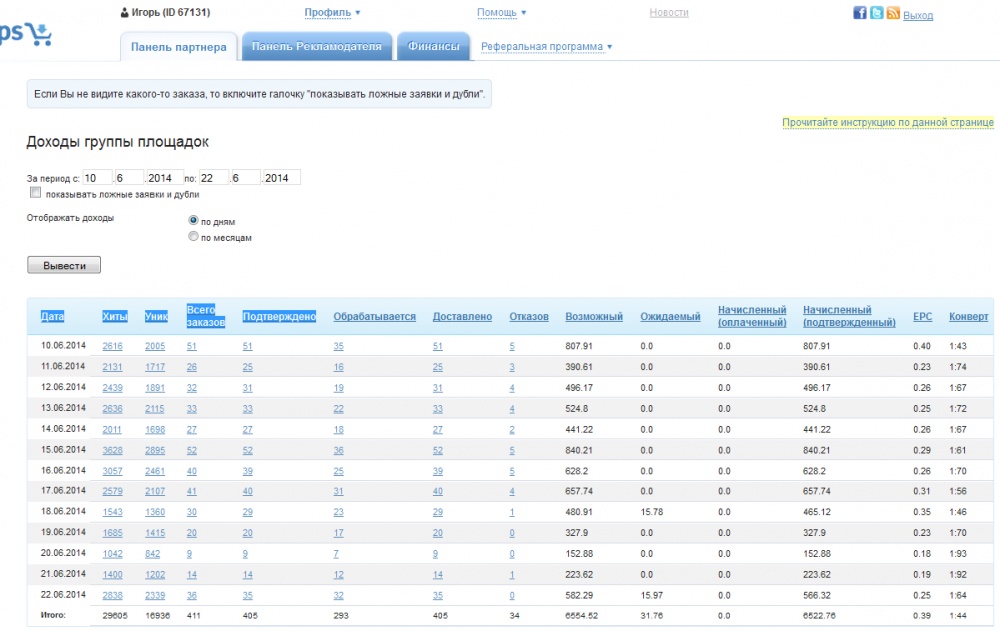This screenshot has width=1000, height=631.
Task: Switch to Панель партнера tab
Action: 179,47
